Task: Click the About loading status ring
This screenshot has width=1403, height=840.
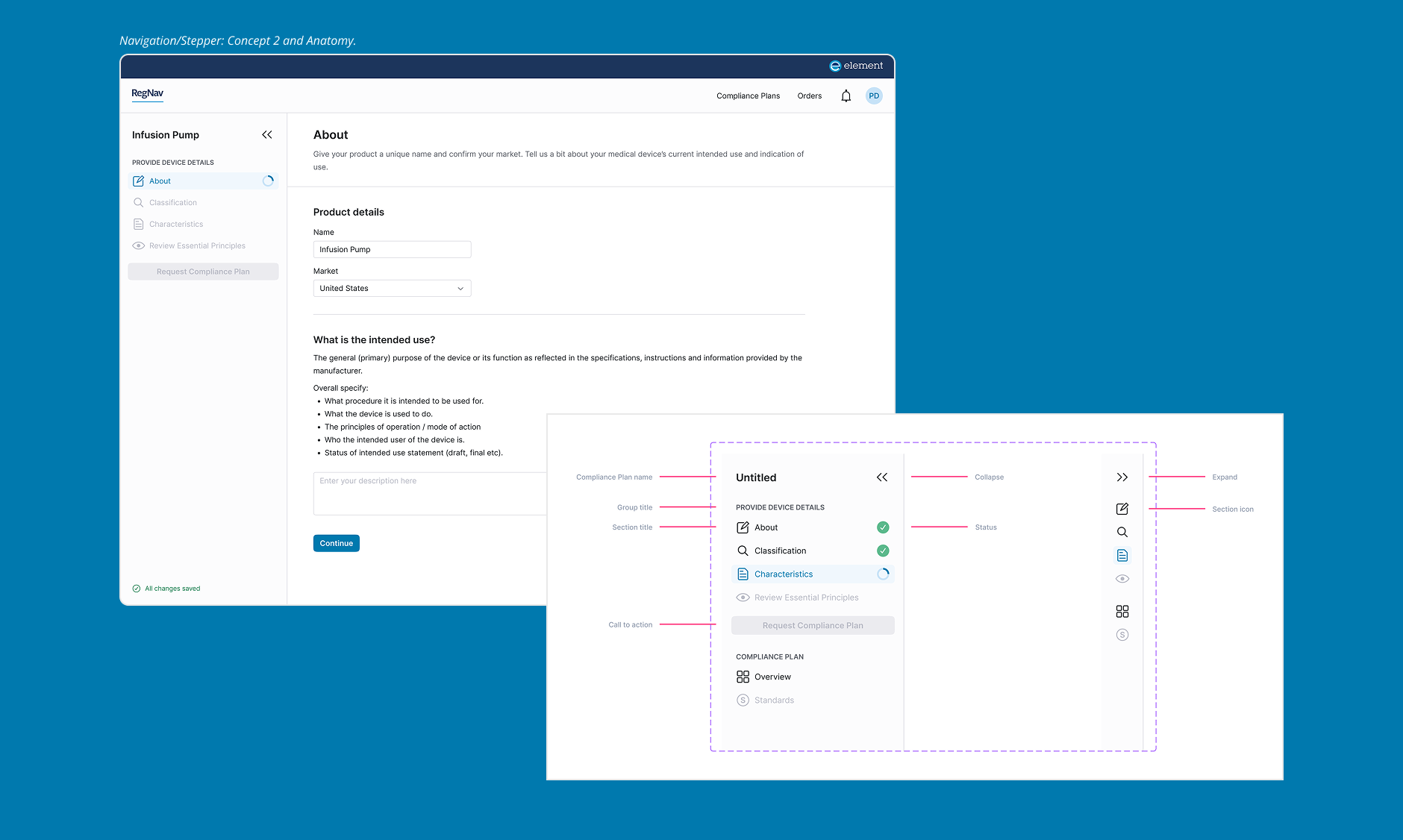Action: [268, 181]
